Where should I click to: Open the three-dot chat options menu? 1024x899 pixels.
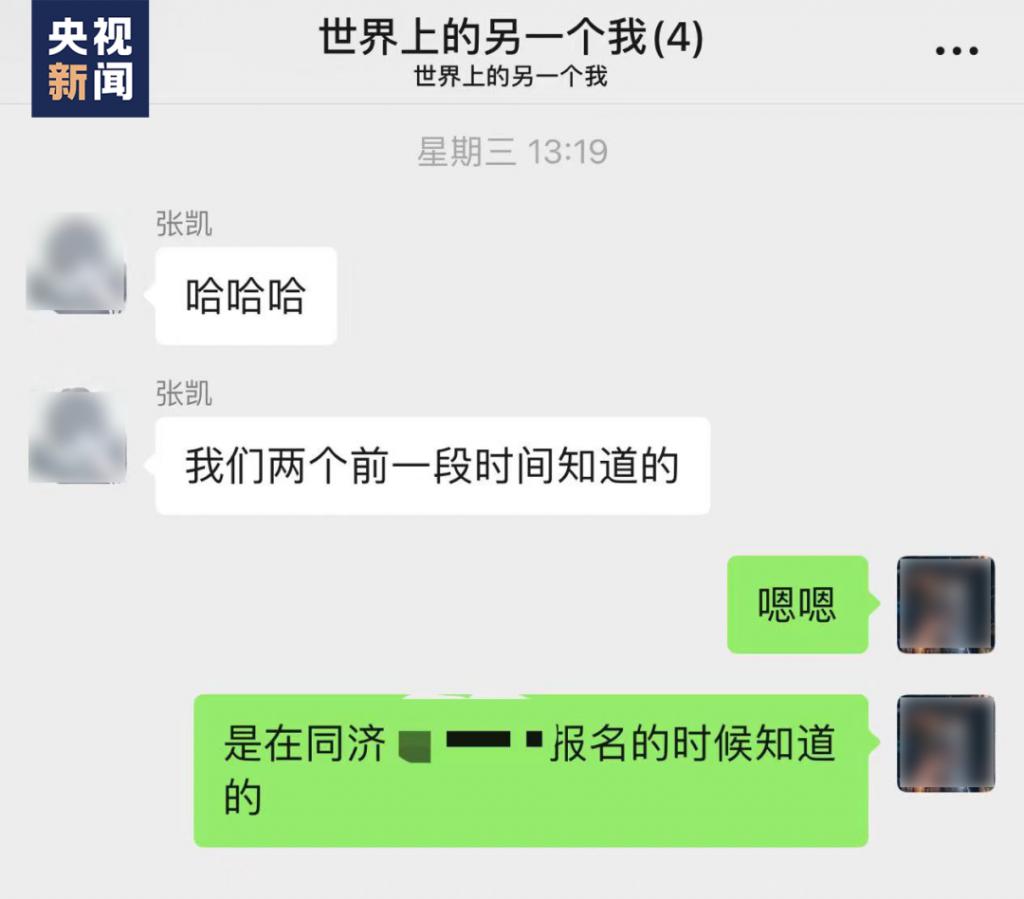[x=957, y=50]
